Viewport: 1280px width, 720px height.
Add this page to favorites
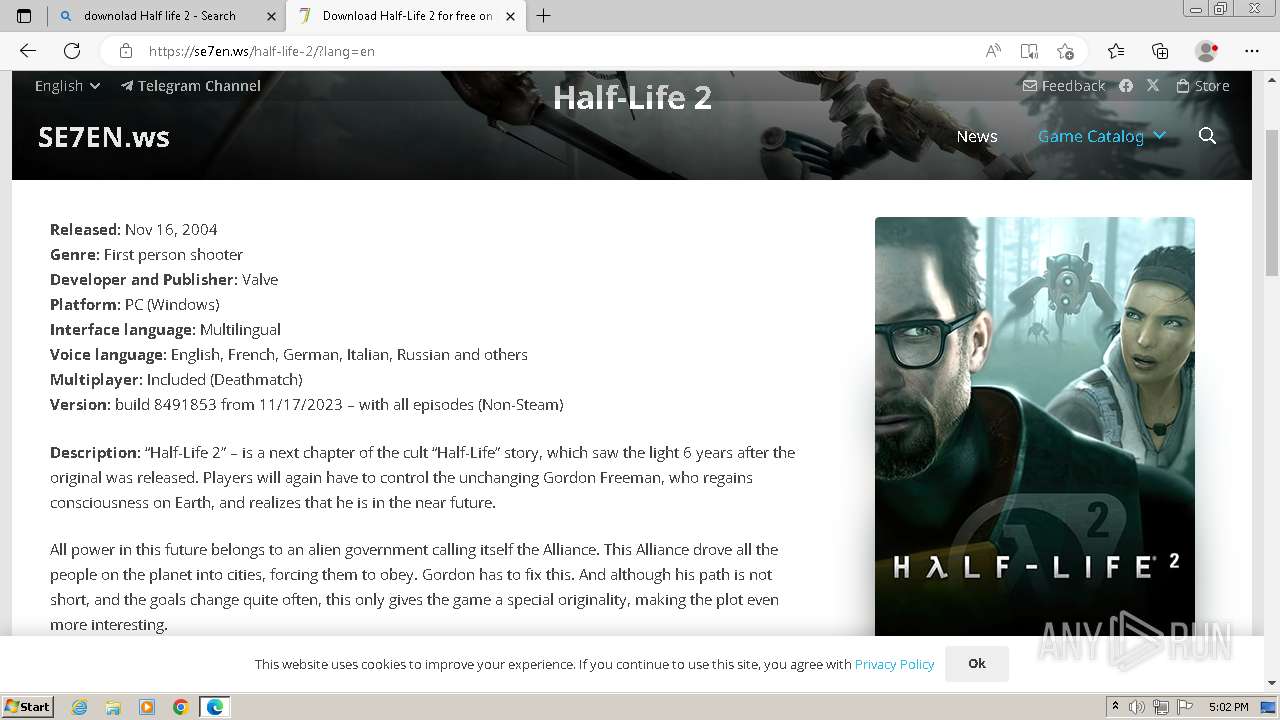pos(1065,51)
